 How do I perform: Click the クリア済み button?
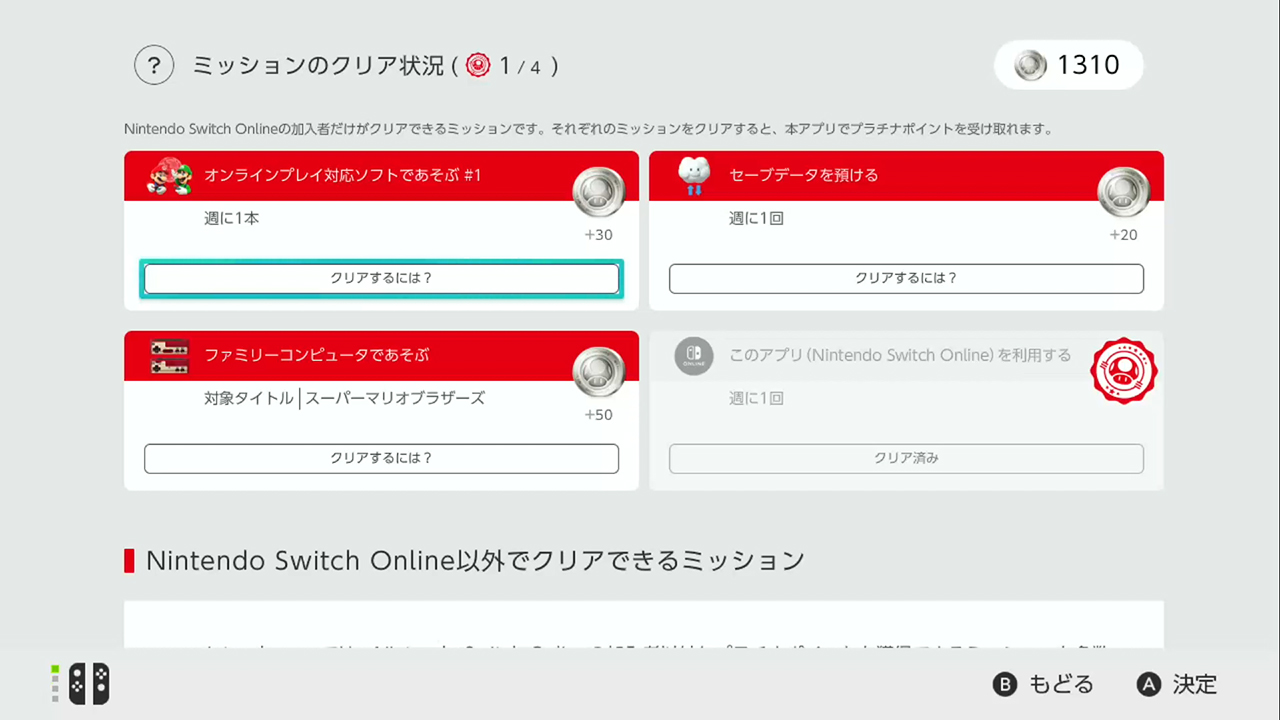pos(906,458)
